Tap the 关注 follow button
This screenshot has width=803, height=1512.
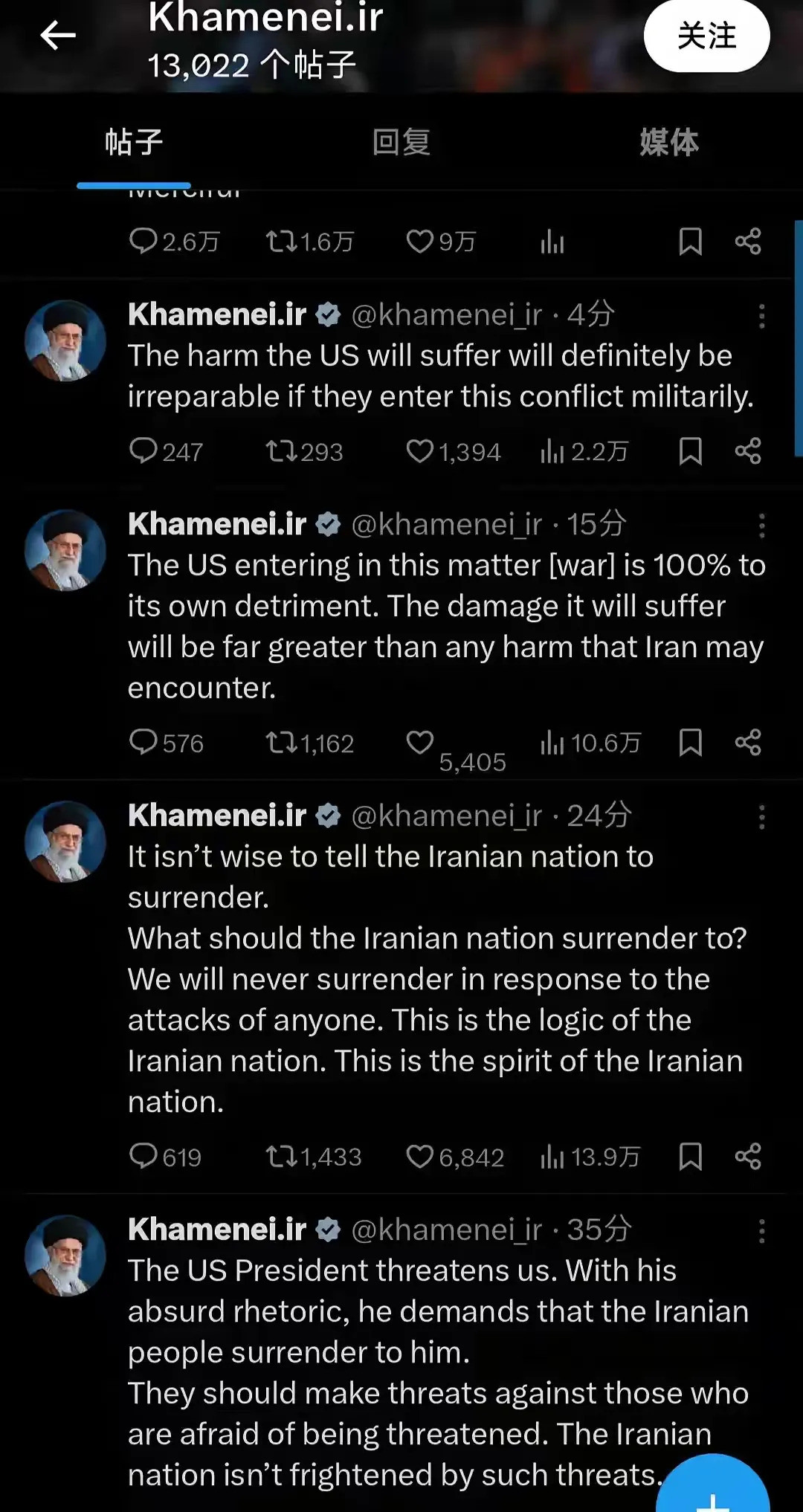706,36
